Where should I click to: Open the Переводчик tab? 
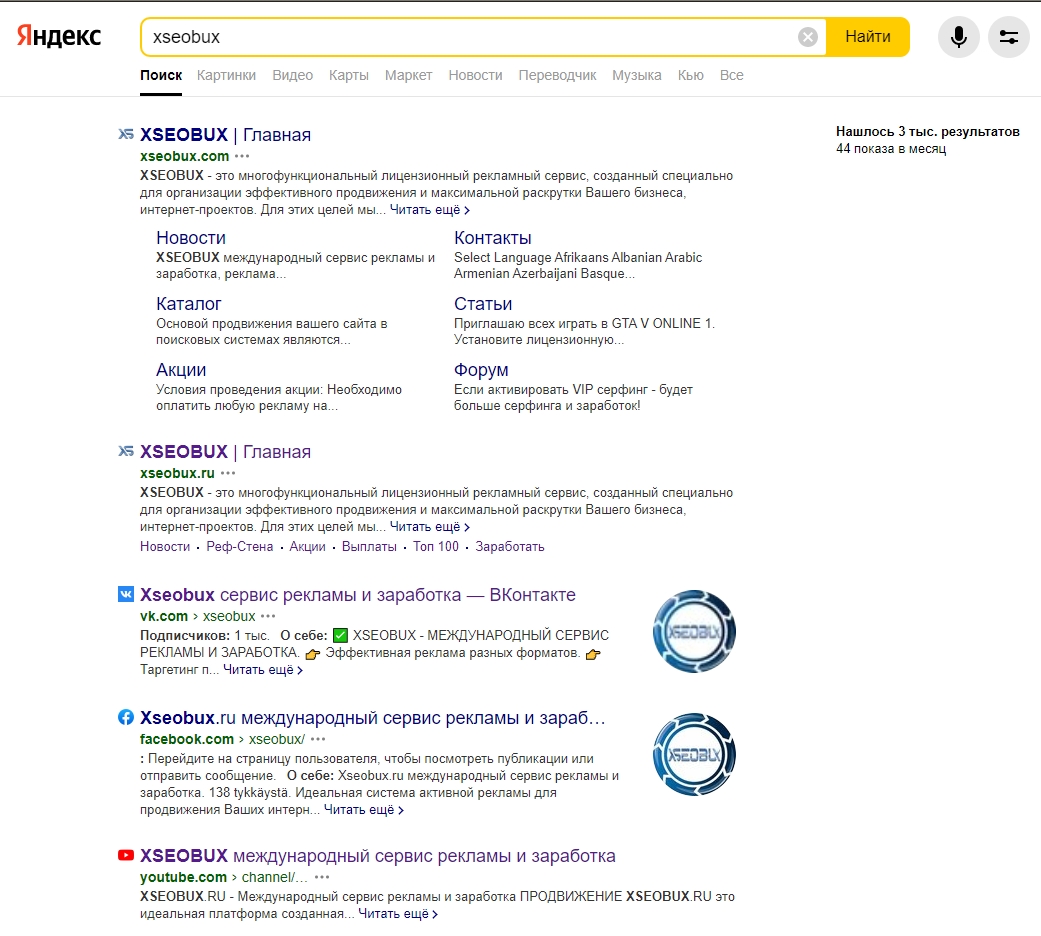pos(557,75)
